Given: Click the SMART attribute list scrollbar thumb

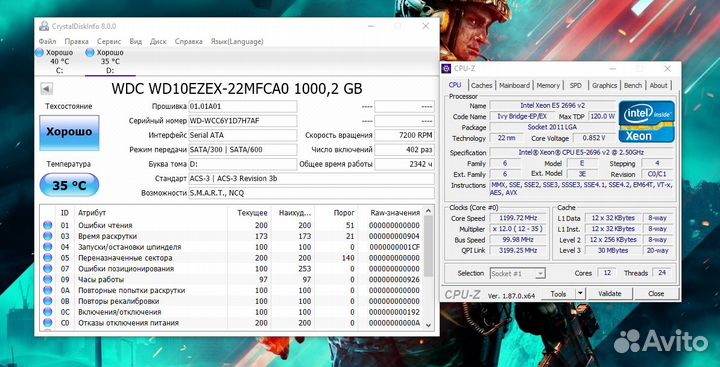Looking at the screenshot, I should tap(428, 246).
